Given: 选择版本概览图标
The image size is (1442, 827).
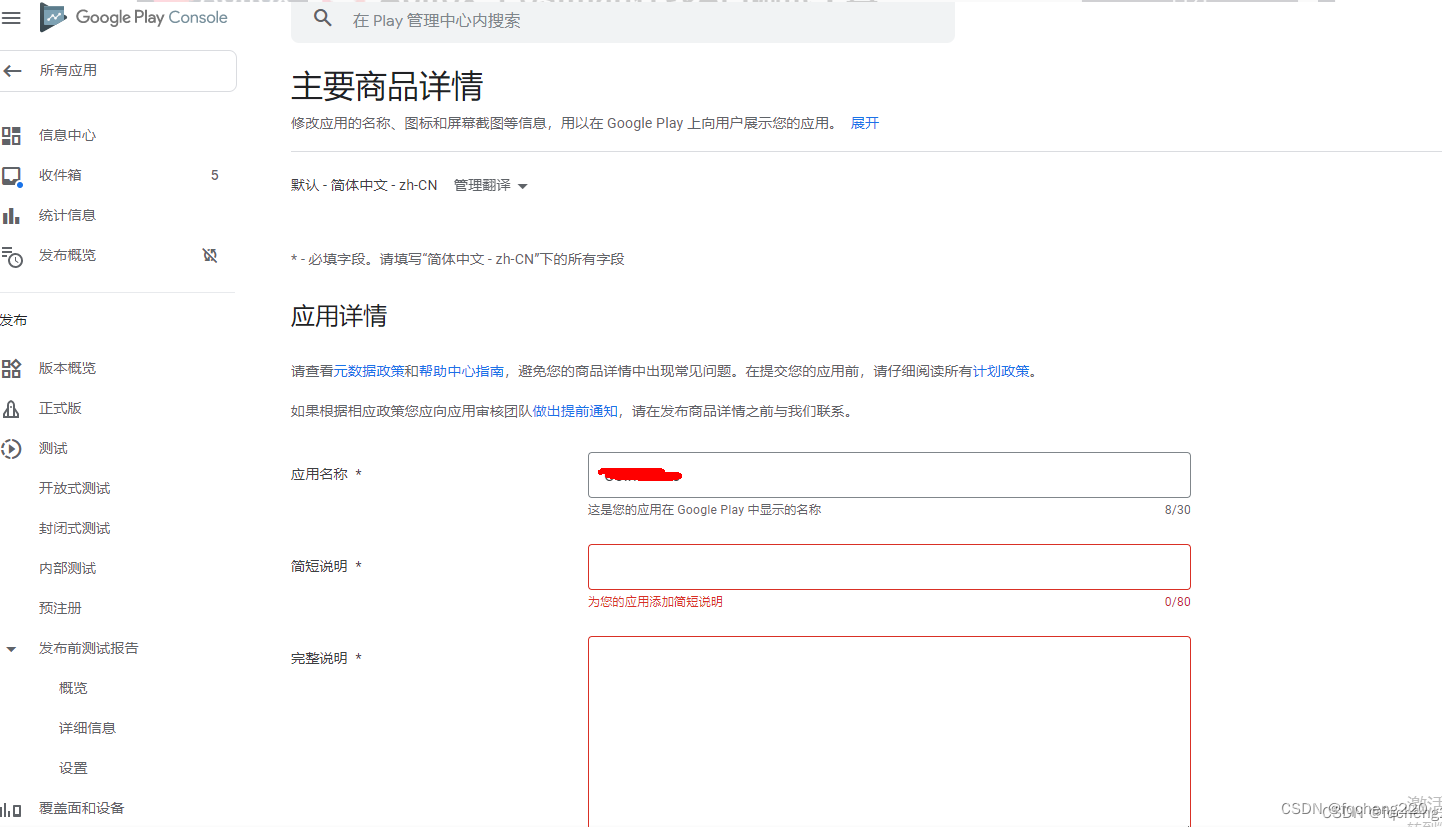Looking at the screenshot, I should pos(13,367).
